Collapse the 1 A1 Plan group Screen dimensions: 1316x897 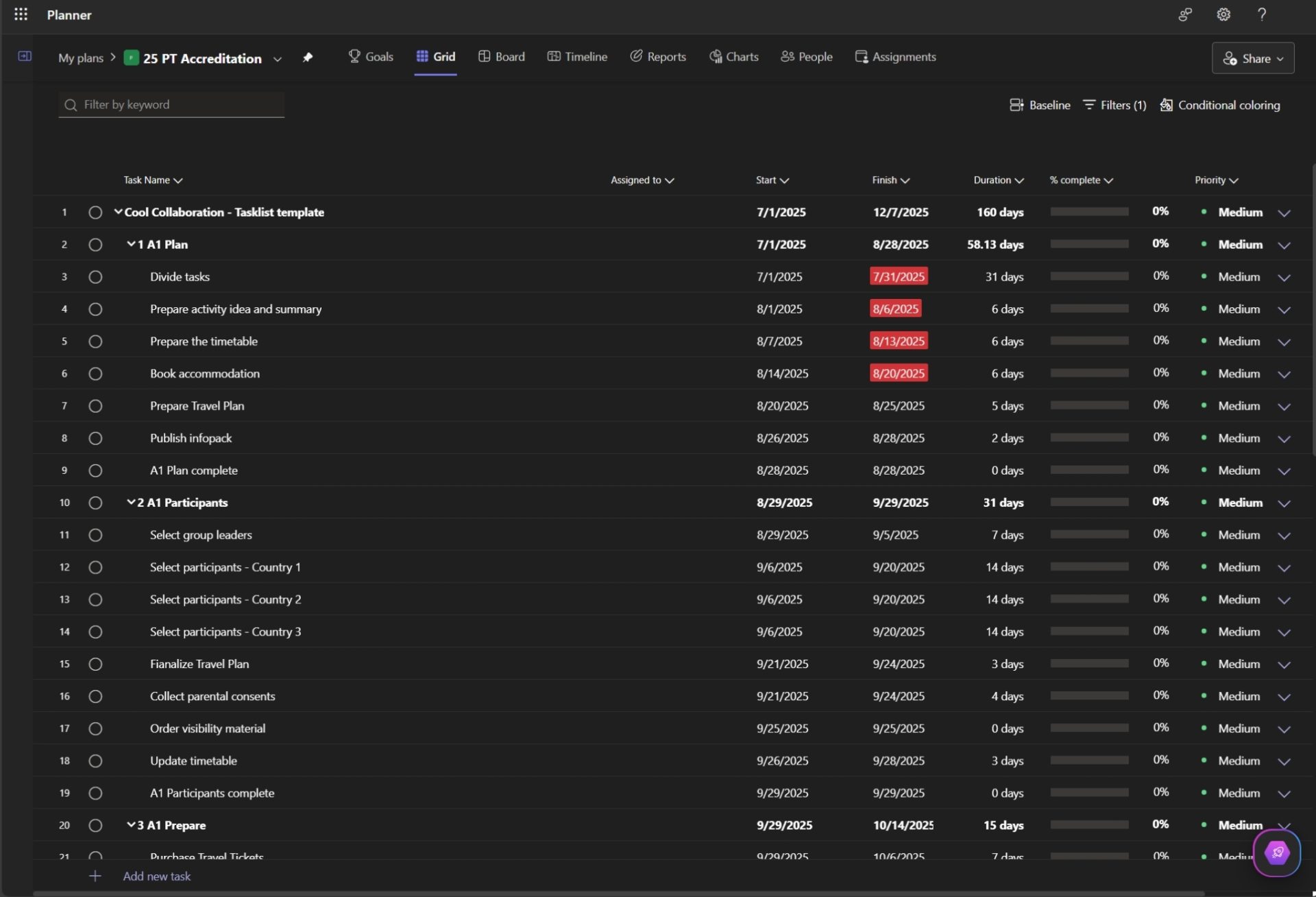pos(131,244)
